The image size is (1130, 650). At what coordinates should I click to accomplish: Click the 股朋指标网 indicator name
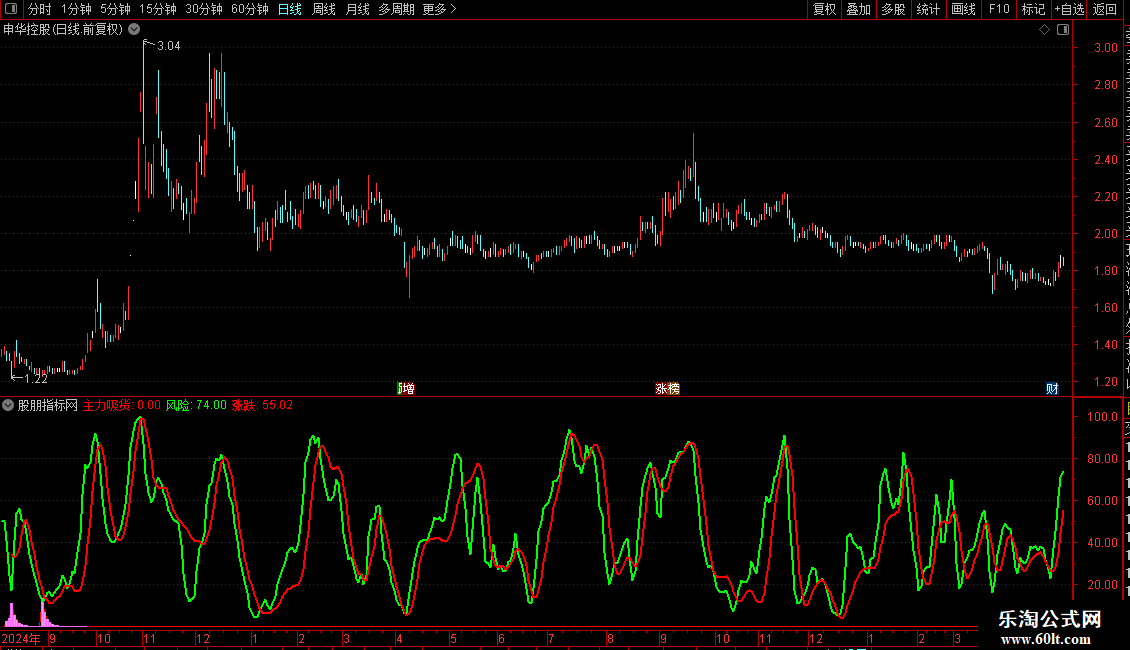[x=48, y=405]
